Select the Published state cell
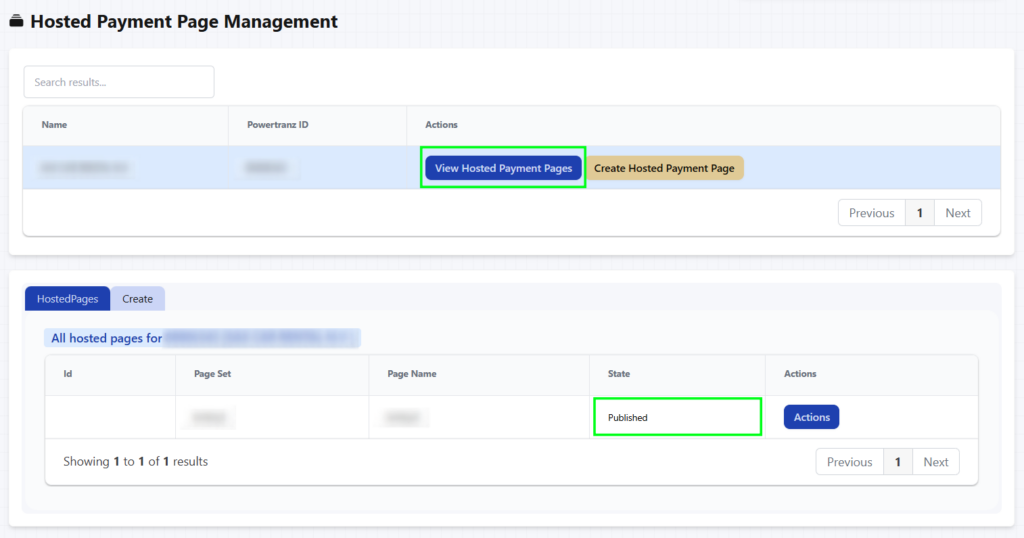 click(628, 418)
